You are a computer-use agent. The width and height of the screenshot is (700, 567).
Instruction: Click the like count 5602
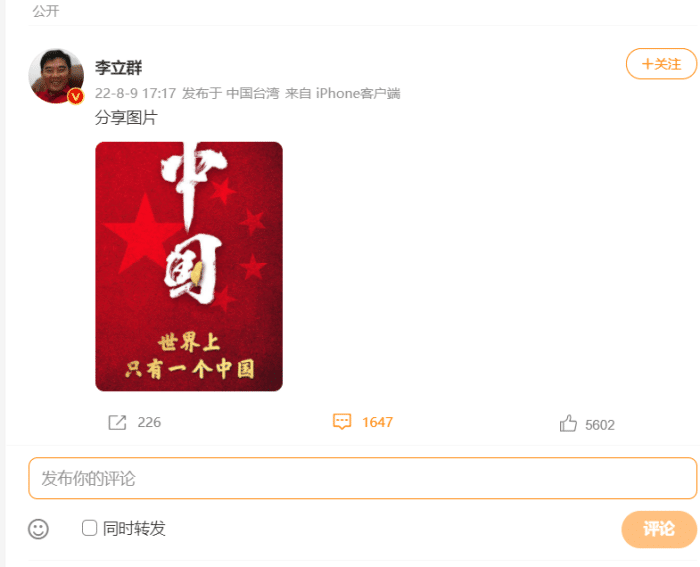click(600, 425)
